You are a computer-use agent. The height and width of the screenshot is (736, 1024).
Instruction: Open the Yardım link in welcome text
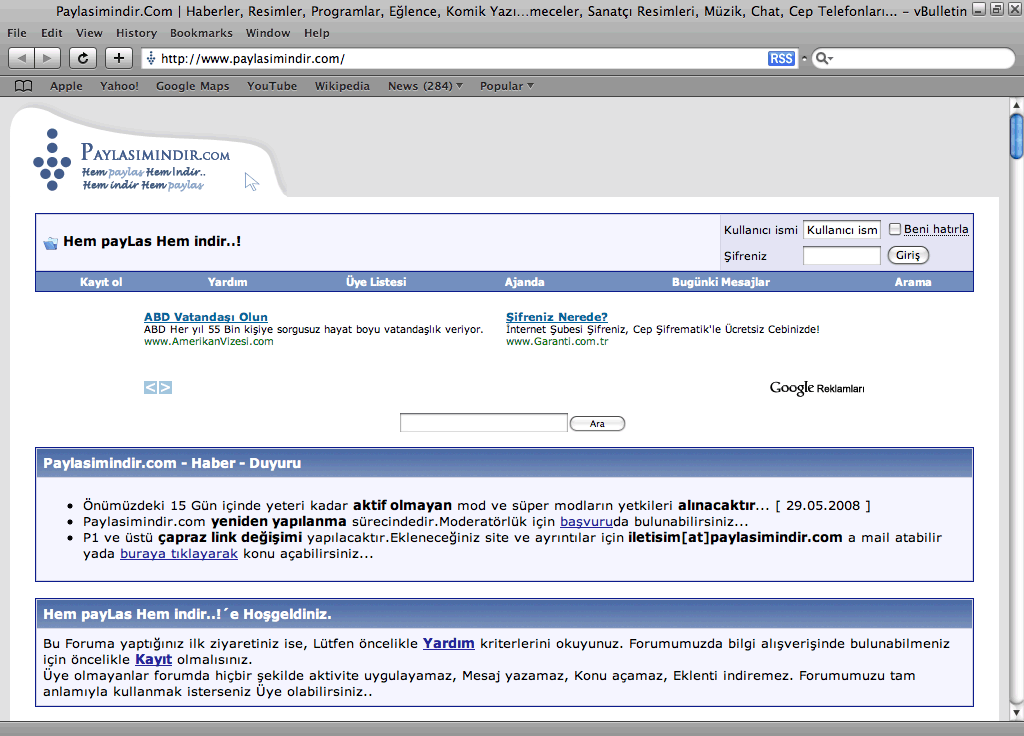(x=449, y=643)
